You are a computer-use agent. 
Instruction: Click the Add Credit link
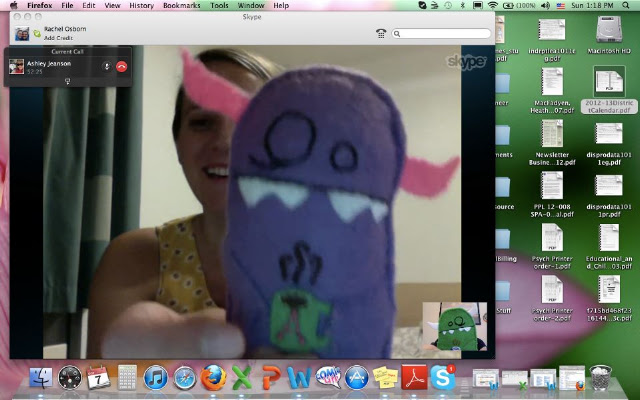(58, 38)
